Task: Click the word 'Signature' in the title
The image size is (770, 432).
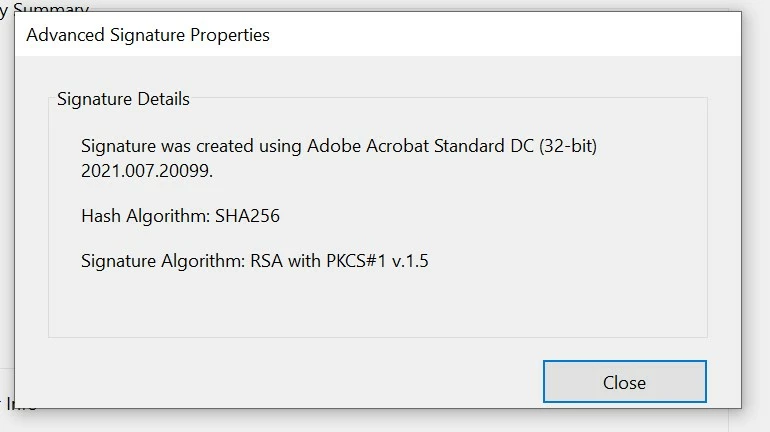Action: coord(147,35)
